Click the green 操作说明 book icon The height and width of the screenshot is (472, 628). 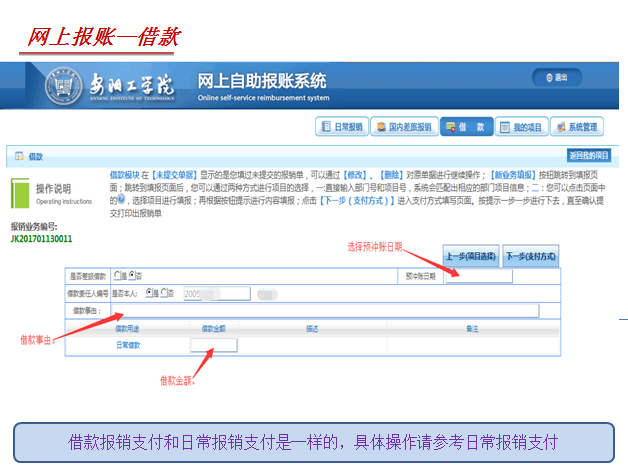[20, 193]
